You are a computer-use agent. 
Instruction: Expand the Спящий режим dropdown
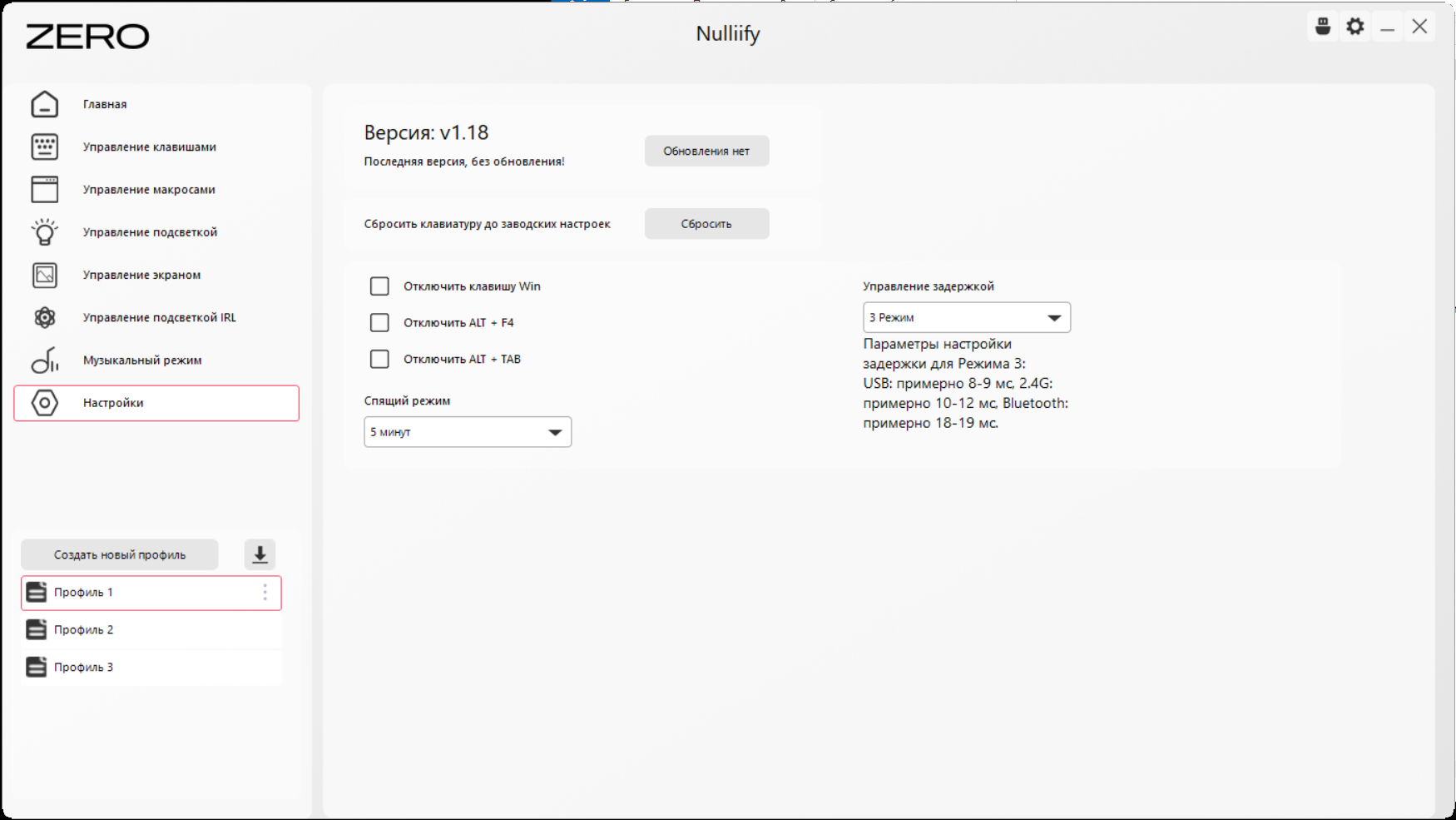click(x=468, y=432)
